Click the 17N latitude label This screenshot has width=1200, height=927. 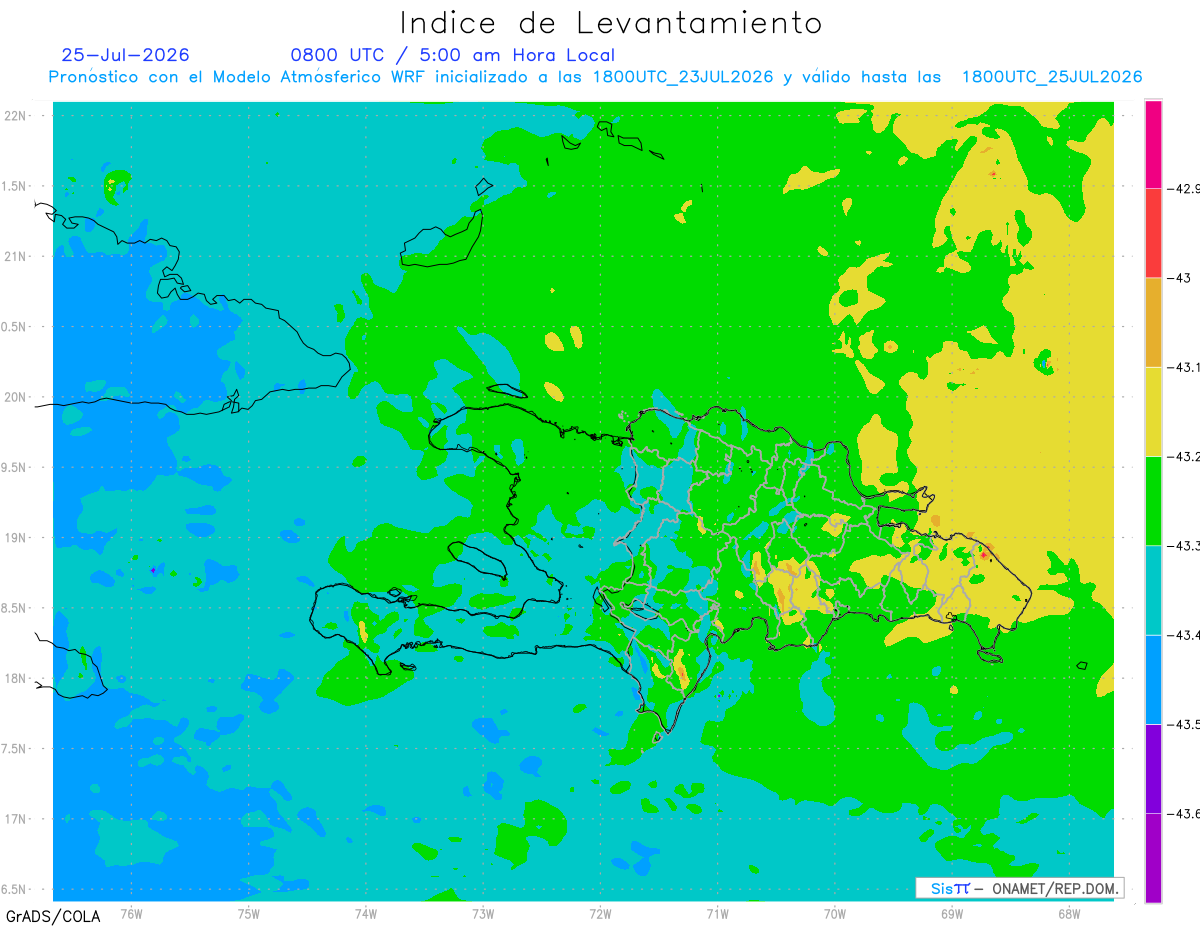coord(17,819)
